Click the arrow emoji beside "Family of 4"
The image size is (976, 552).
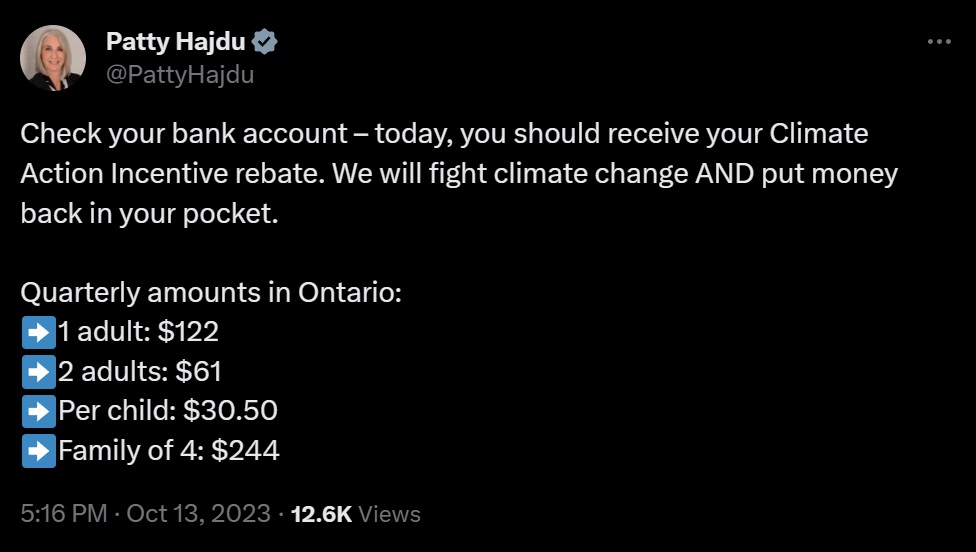38,451
